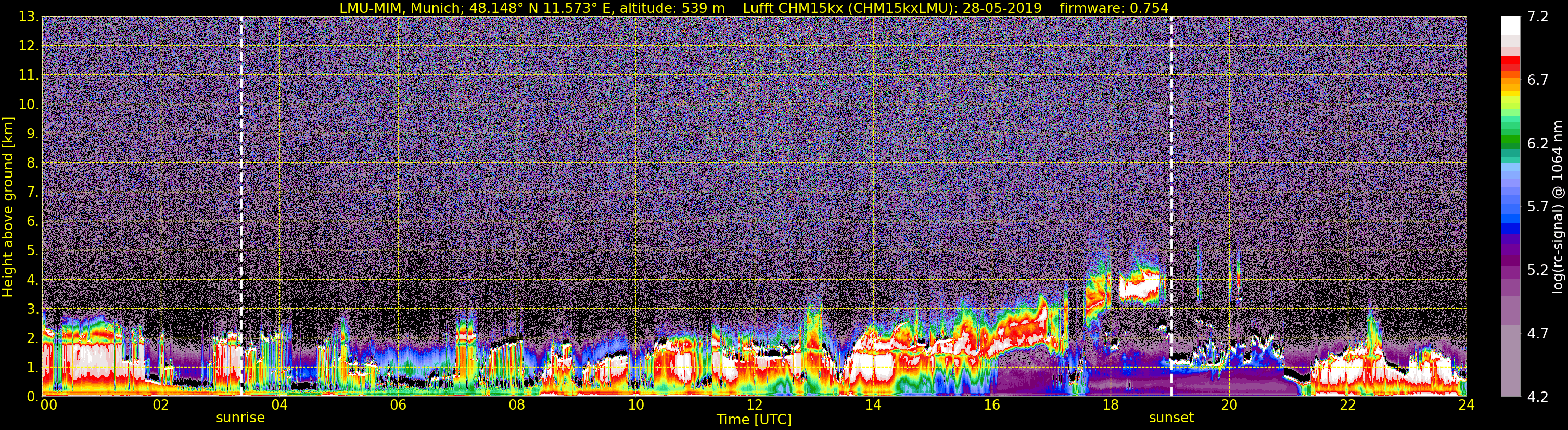Click the height axis tick label 3

pyautogui.click(x=32, y=309)
